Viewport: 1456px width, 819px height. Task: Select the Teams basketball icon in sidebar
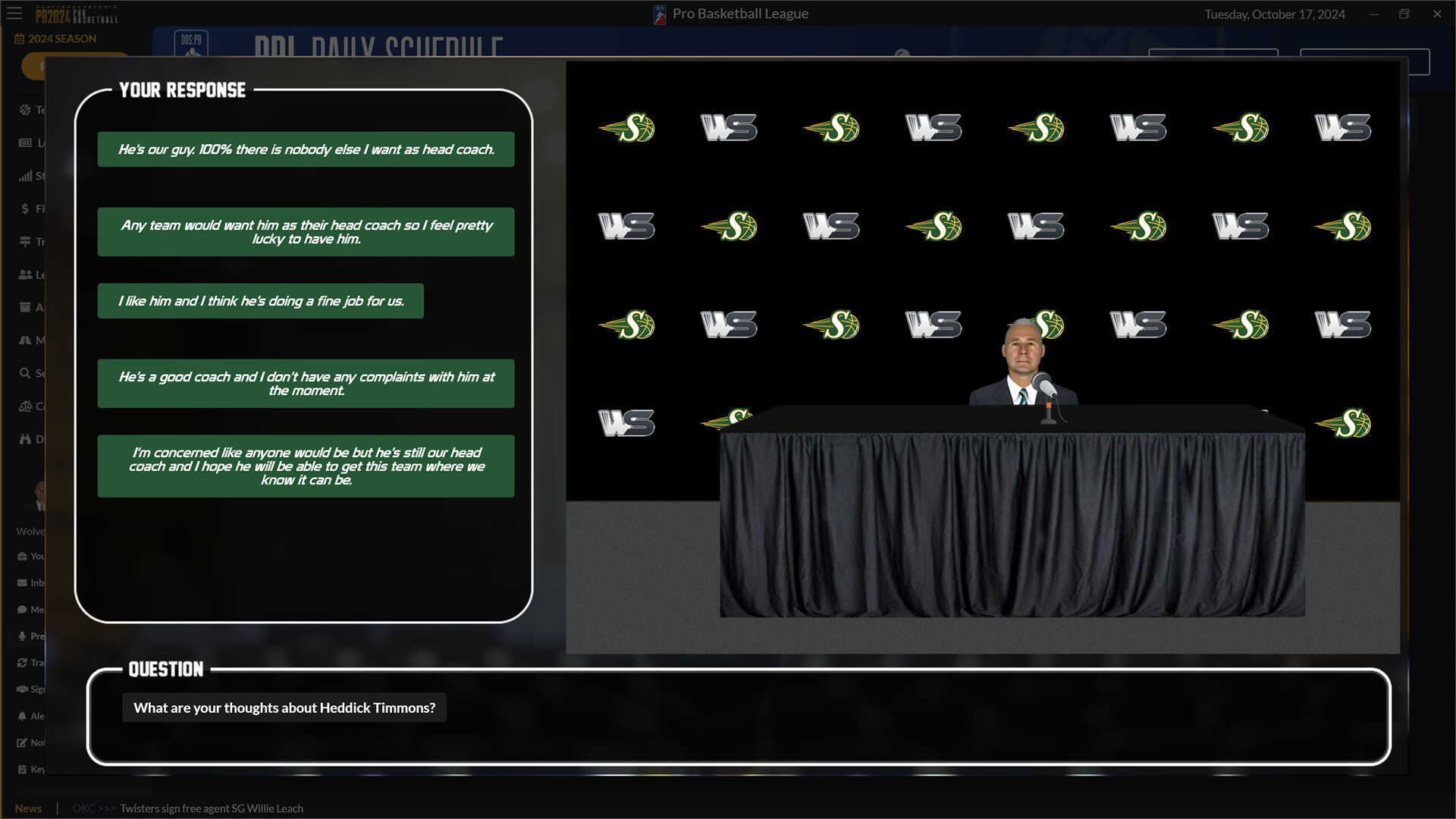[x=24, y=109]
